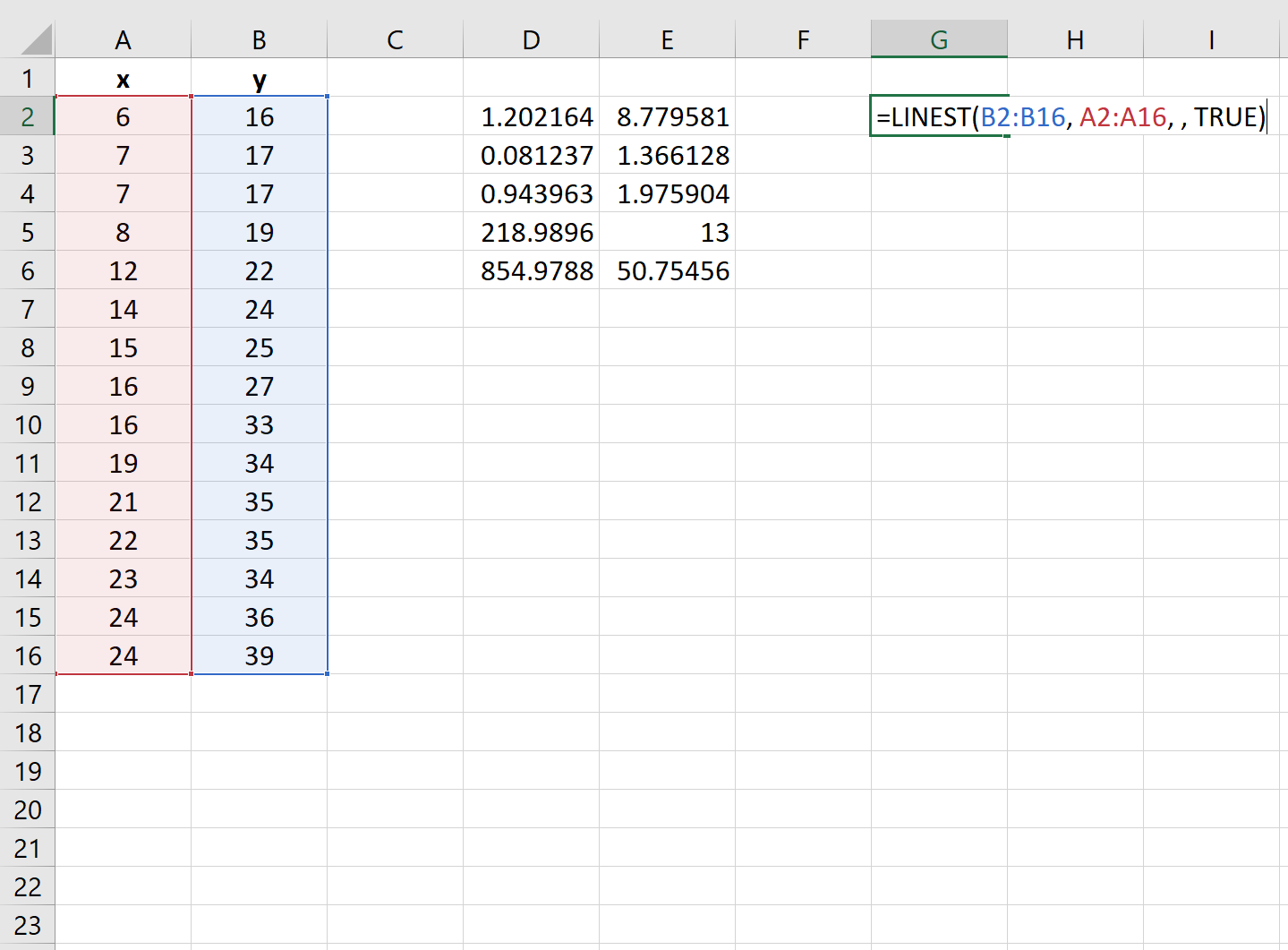Click empty cell F2
Screen dimensions: 1288x950
pos(804,116)
